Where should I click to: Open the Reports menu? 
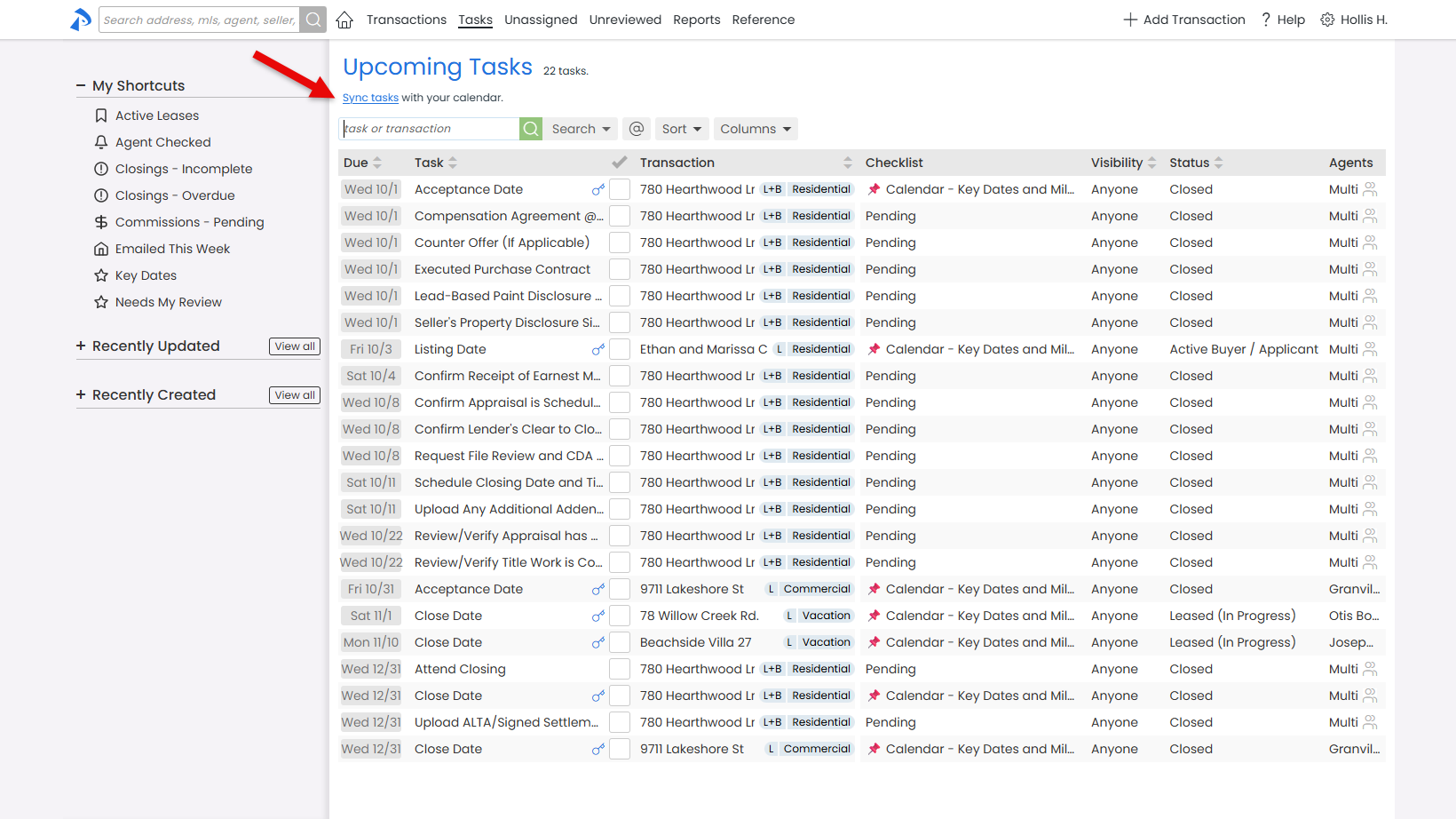697,20
